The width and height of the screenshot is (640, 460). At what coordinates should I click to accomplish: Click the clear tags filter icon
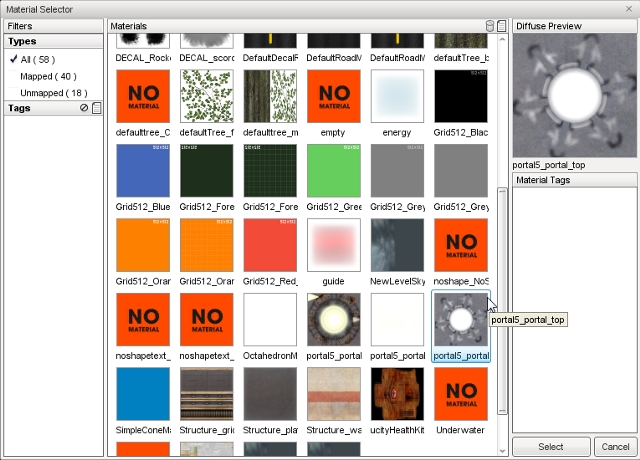click(83, 108)
